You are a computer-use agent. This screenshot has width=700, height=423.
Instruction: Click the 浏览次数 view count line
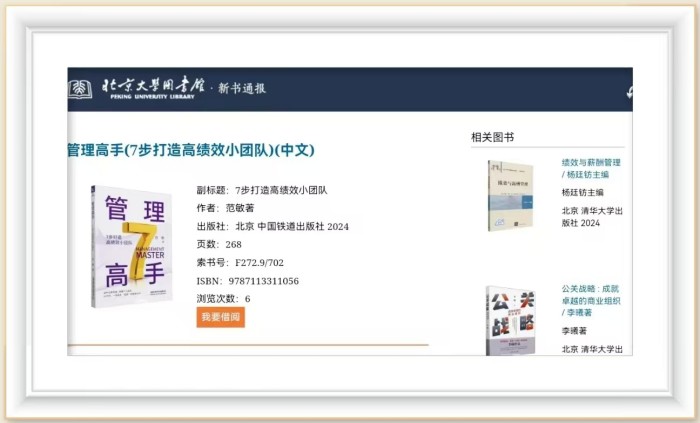(224, 299)
